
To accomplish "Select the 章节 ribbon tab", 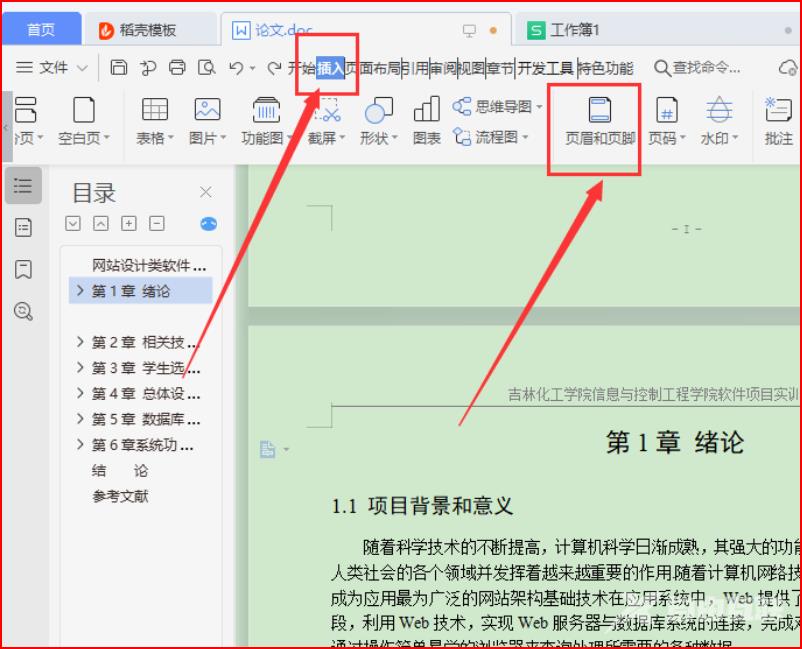I will [x=500, y=68].
